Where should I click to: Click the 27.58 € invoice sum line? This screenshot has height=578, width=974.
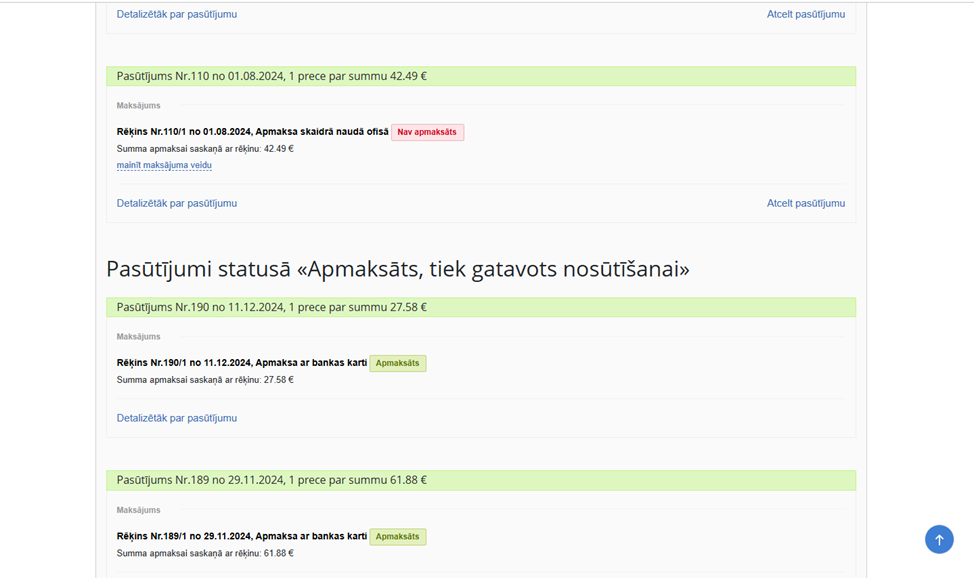tap(205, 380)
